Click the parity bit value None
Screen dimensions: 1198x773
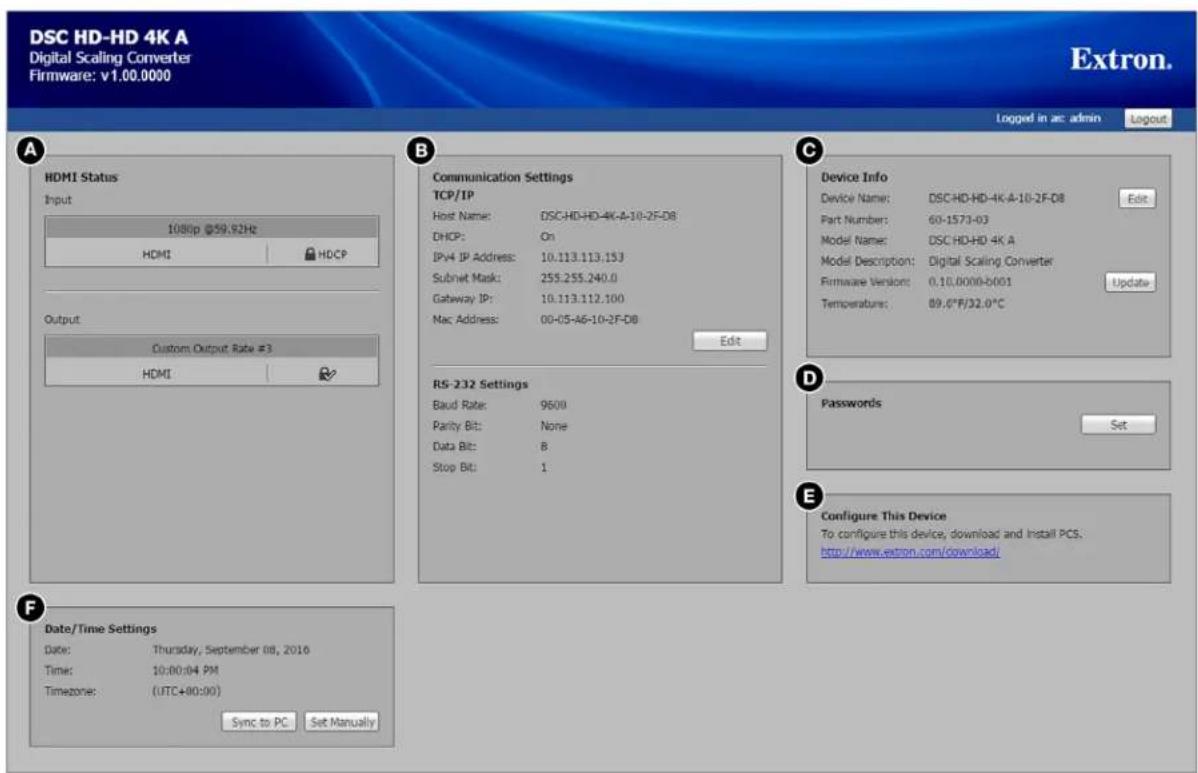(x=554, y=425)
